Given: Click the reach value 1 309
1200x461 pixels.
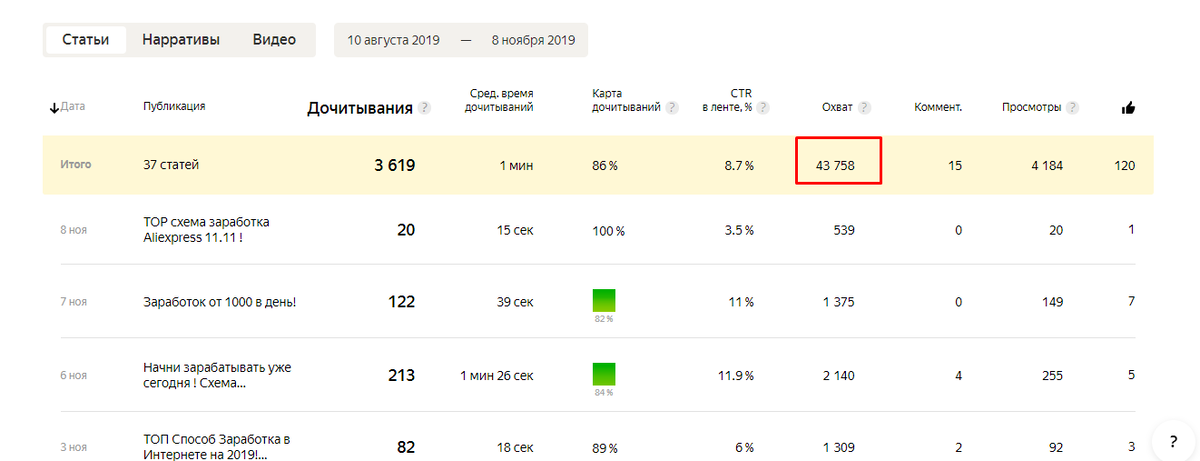Looking at the screenshot, I should point(839,448).
